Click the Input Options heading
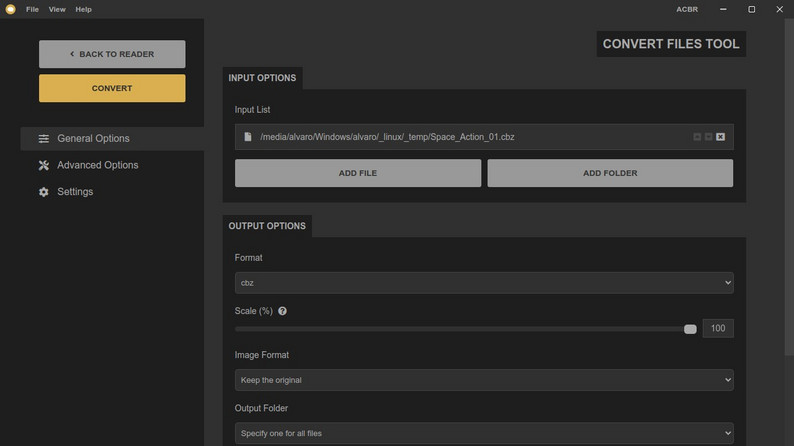794x446 pixels. click(x=262, y=78)
